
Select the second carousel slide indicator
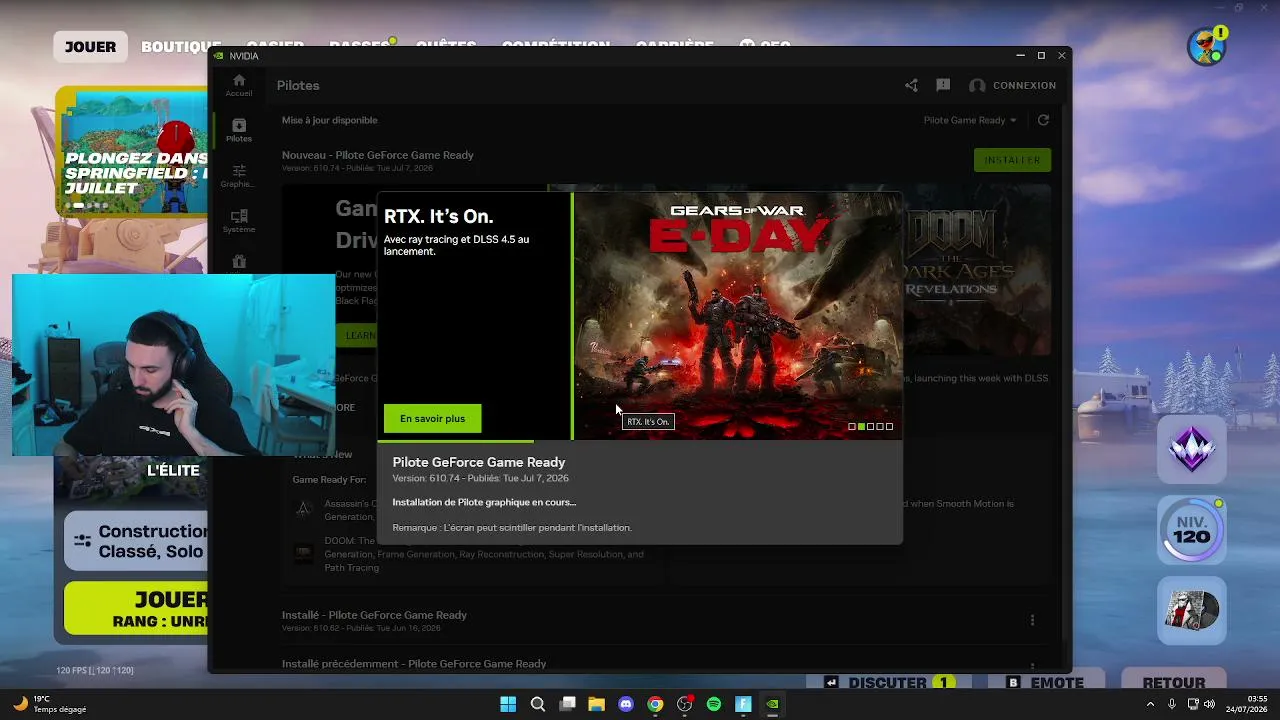(861, 427)
